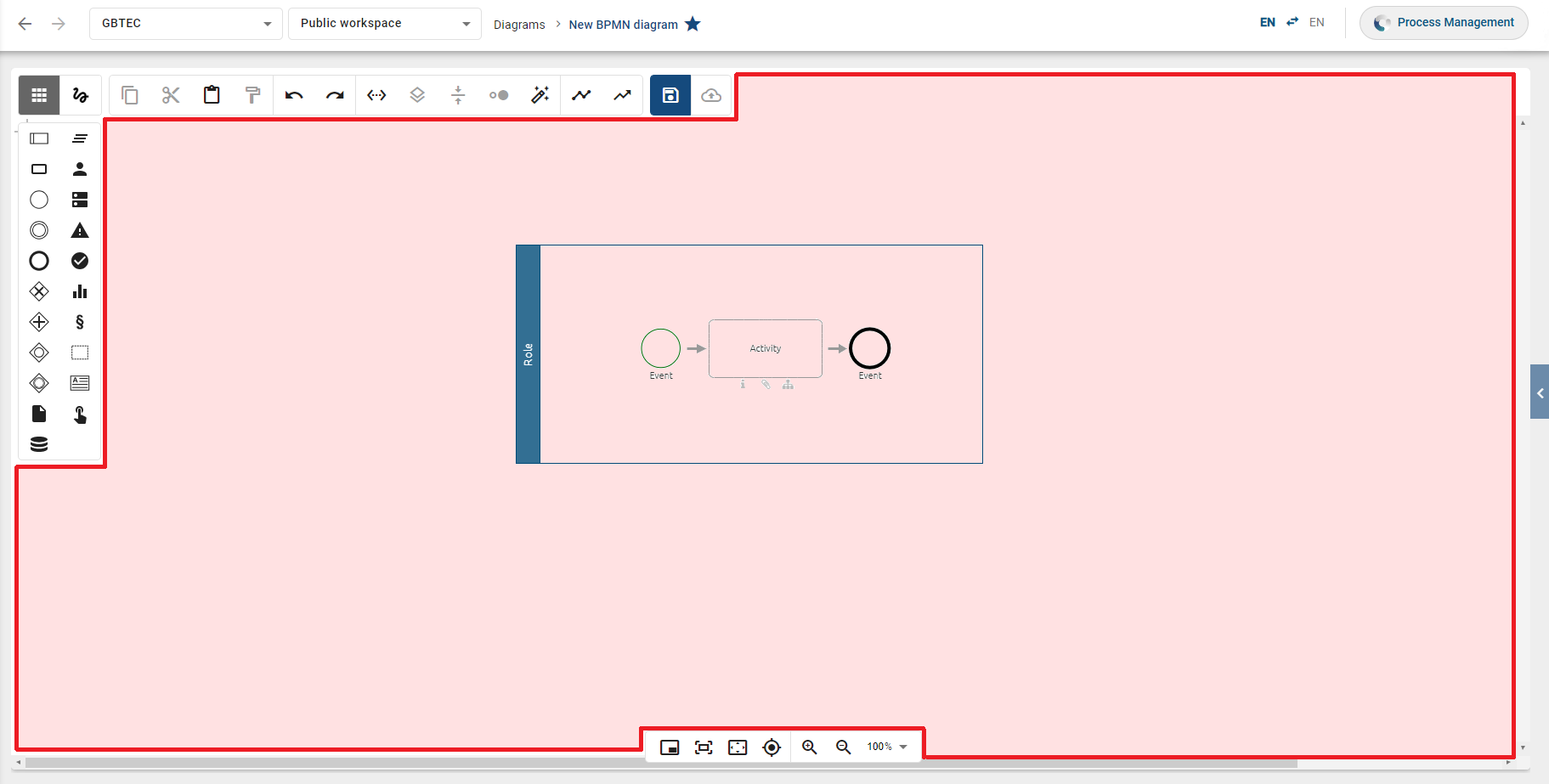Screen dimensions: 1549x784
Task: Select the Role lane header
Action: pos(528,354)
